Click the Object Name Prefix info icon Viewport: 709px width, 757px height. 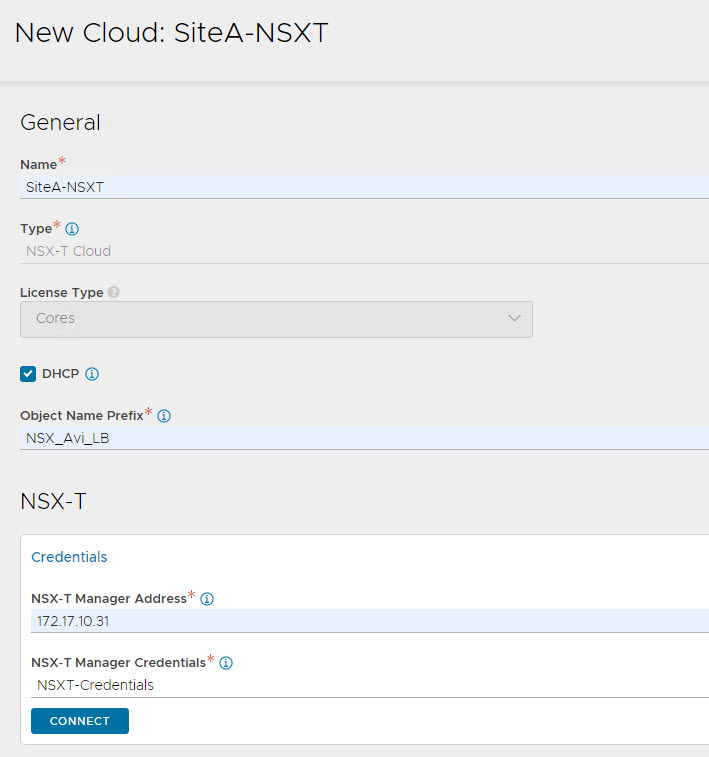[164, 415]
